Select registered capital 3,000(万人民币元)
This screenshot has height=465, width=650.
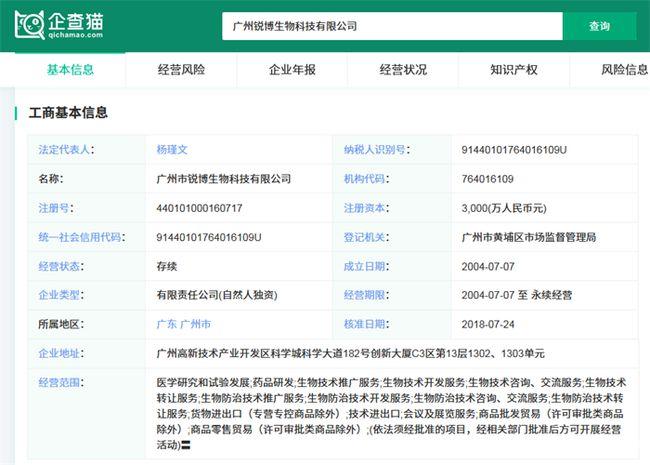point(504,208)
